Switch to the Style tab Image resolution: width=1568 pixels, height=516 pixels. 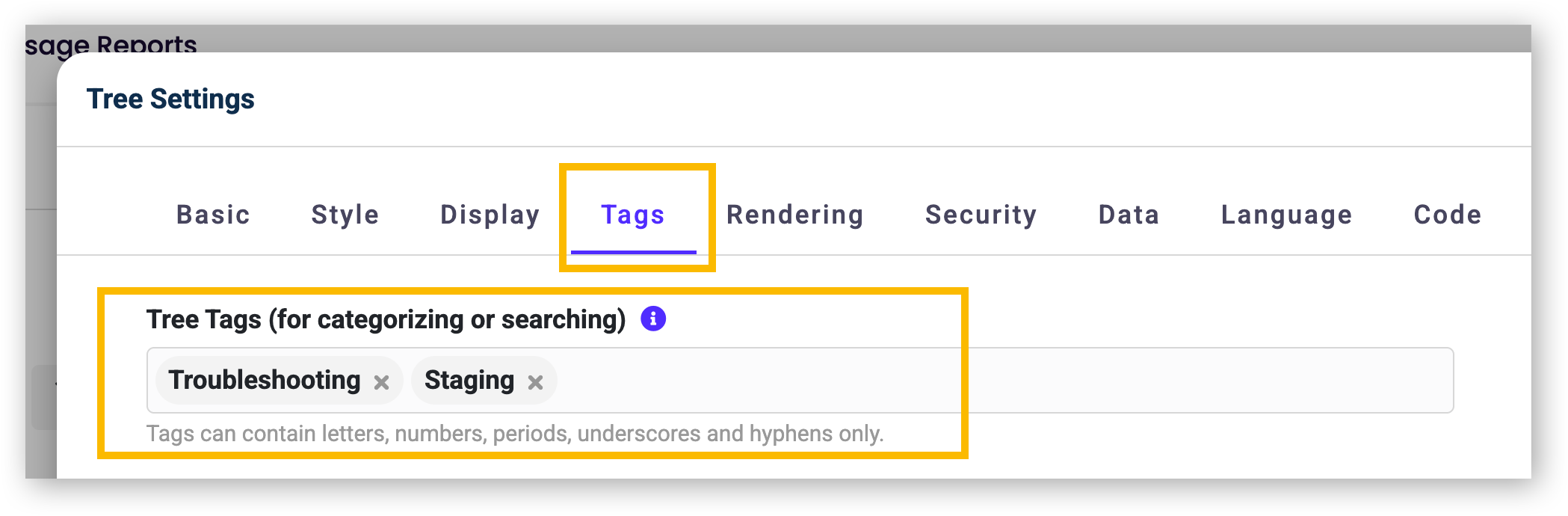pyautogui.click(x=345, y=215)
